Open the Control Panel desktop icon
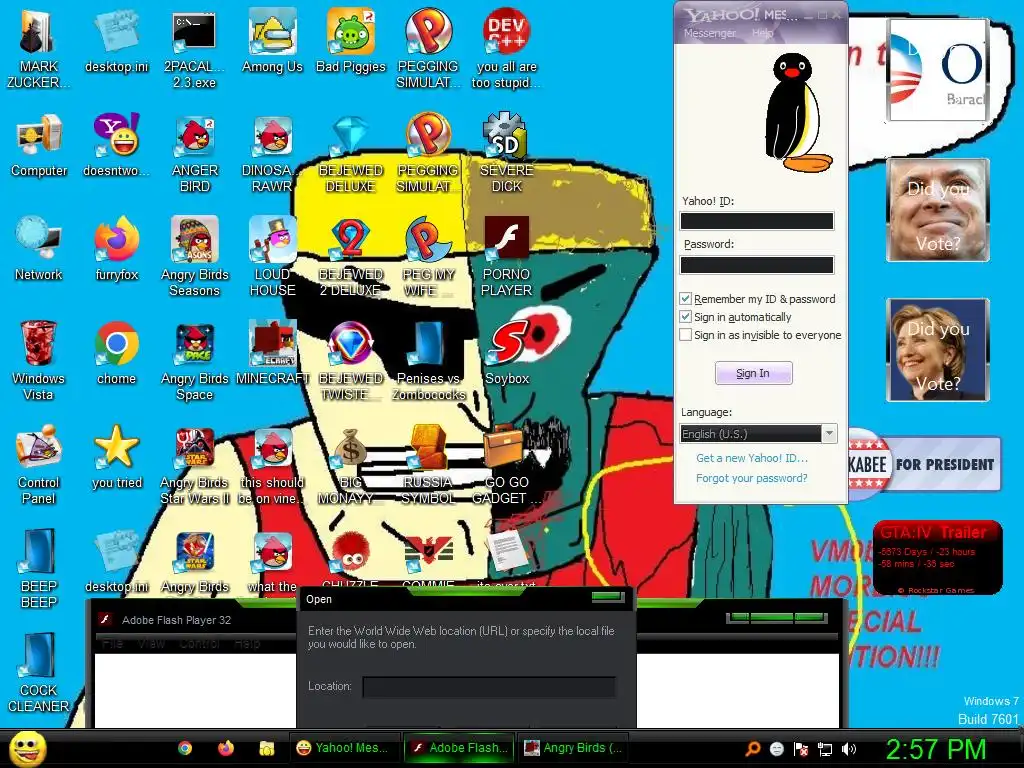Screen dimensions: 1024x768 pos(39,466)
